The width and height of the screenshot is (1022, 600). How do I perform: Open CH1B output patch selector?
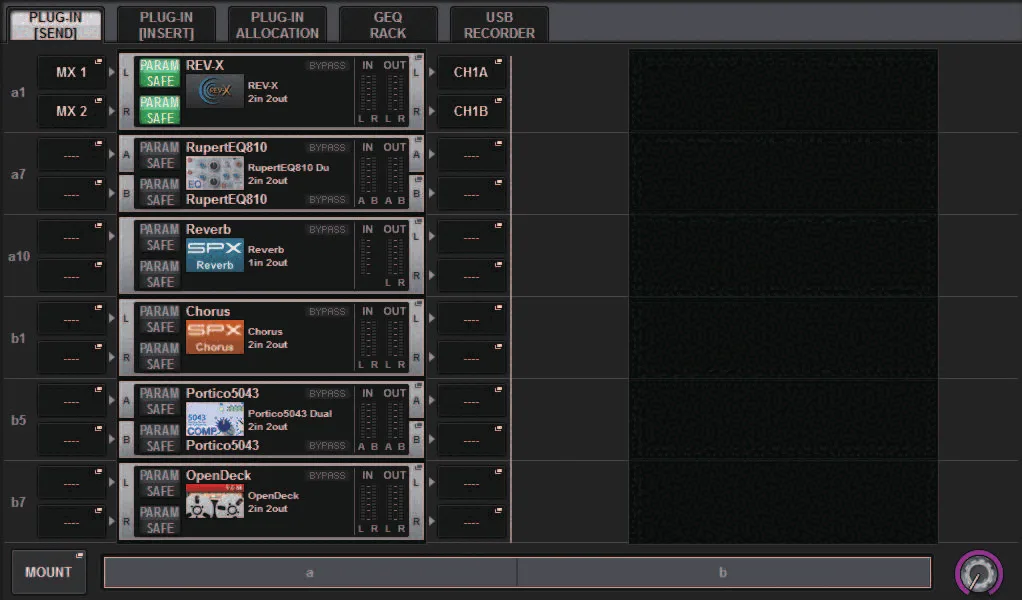[x=471, y=111]
